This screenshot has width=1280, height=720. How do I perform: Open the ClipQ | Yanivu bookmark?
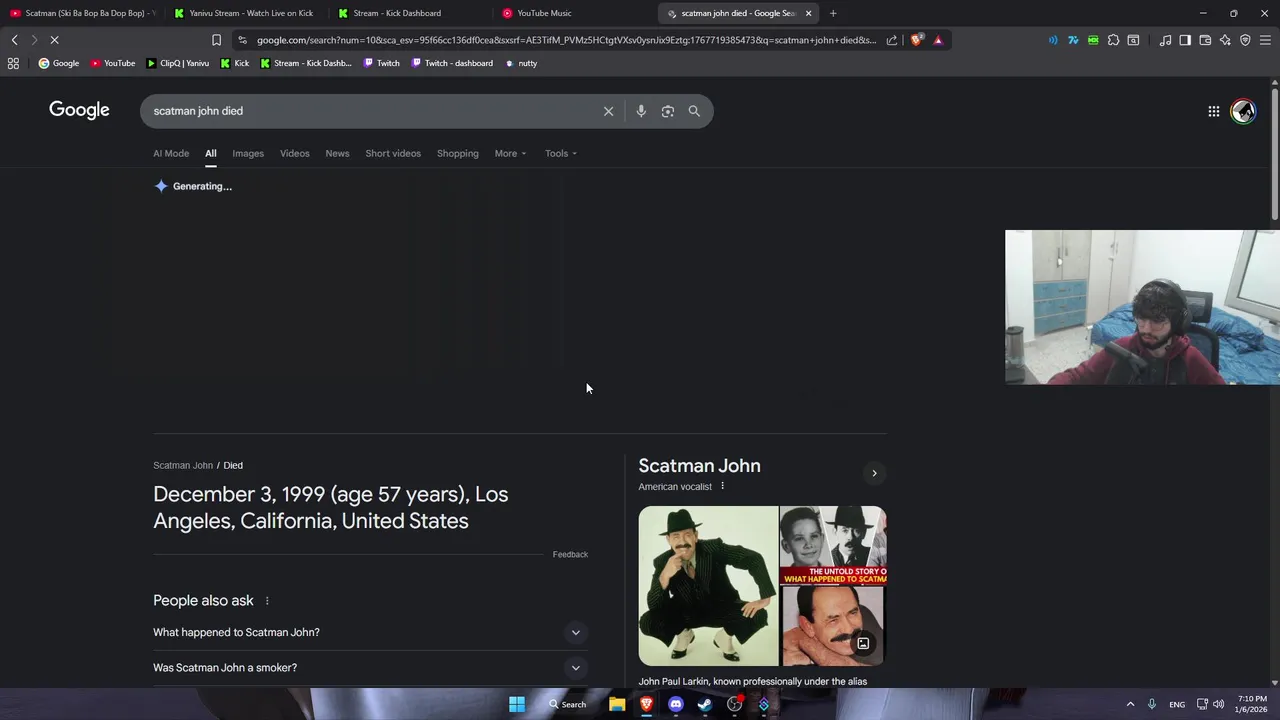coord(177,63)
